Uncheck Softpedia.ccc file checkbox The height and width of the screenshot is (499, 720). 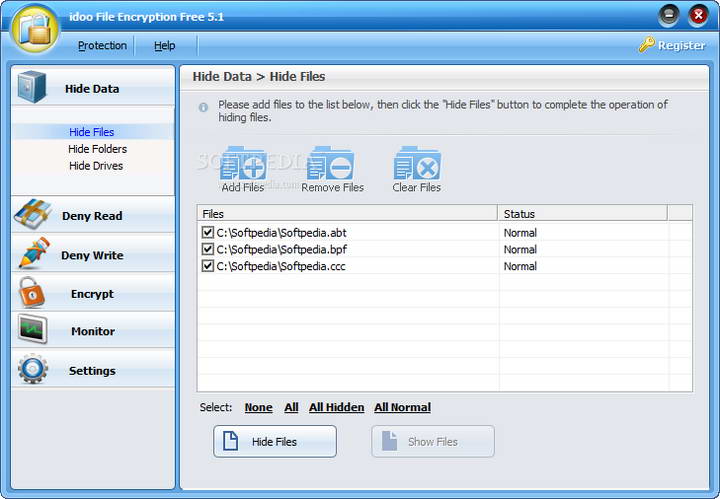click(x=208, y=266)
